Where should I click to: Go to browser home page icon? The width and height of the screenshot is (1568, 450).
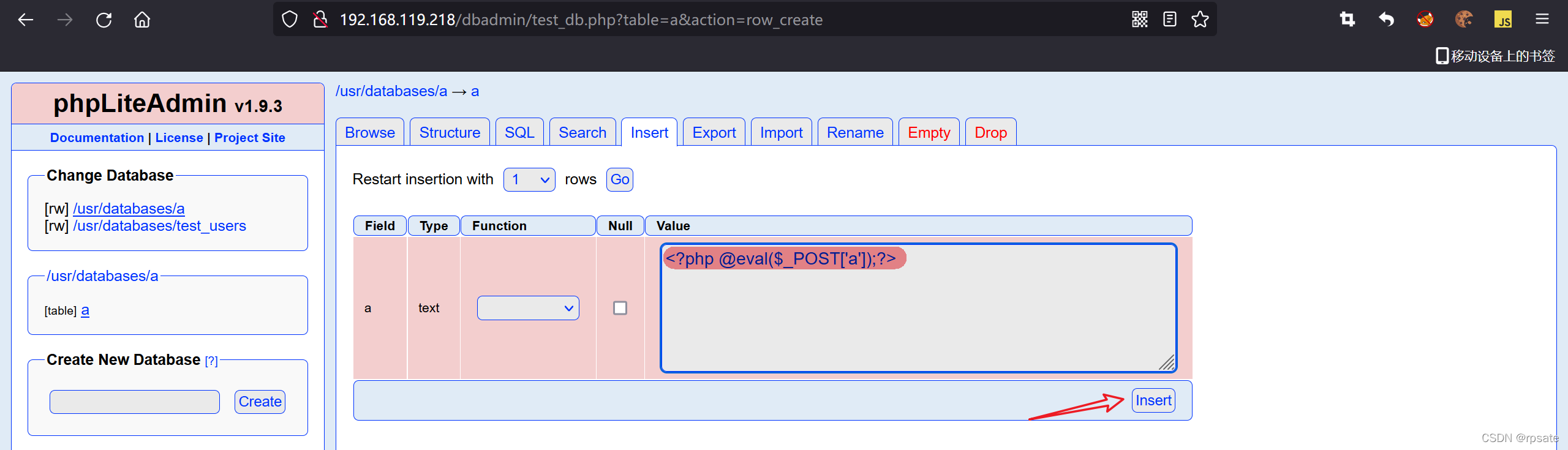[142, 20]
